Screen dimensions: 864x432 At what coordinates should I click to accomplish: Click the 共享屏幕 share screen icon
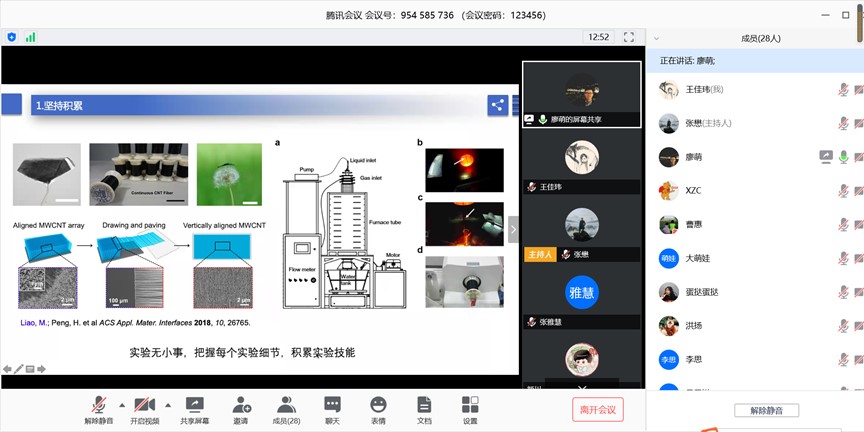pos(195,405)
